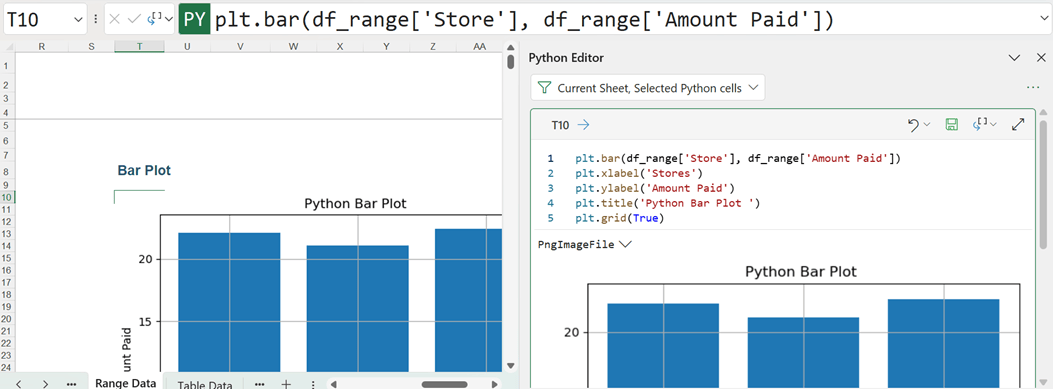1053x389 pixels.
Task: Open the formula bar Python output dropdown arrow
Action: (168, 19)
